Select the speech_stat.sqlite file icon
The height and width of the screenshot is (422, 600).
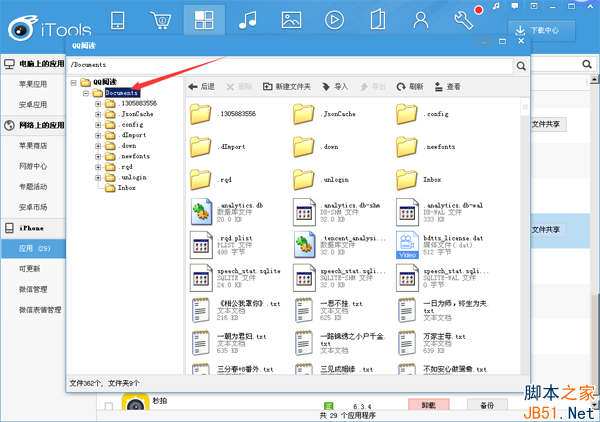pyautogui.click(x=201, y=278)
